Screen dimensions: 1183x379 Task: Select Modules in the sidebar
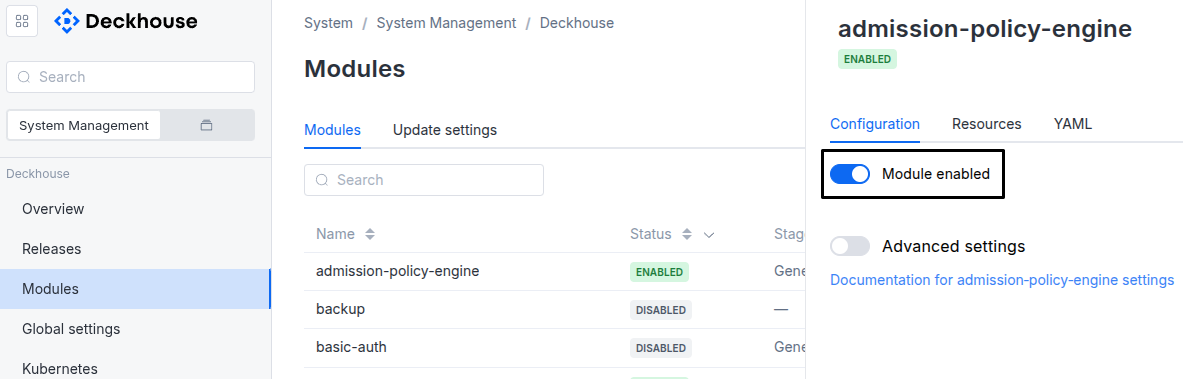pos(135,289)
